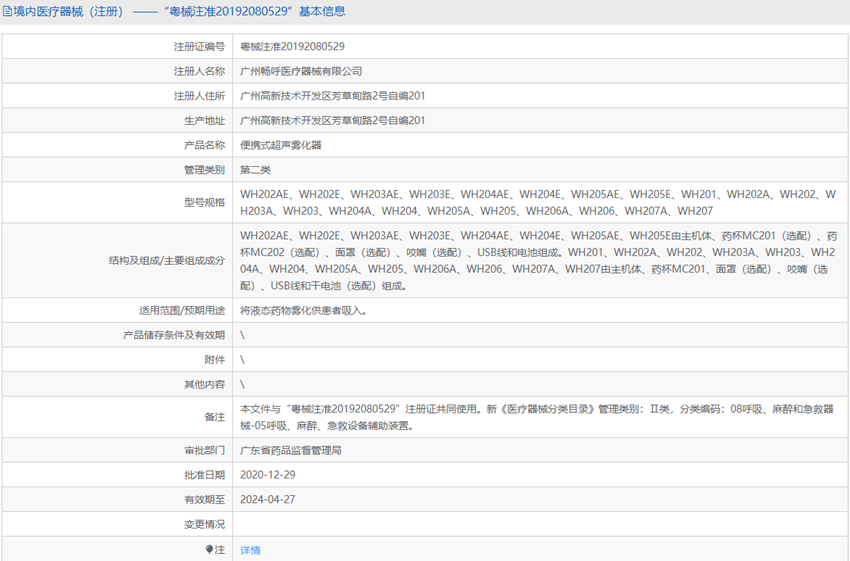Select 便携式超声雾化器 product name
Image resolution: width=850 pixels, height=561 pixels.
[281, 145]
